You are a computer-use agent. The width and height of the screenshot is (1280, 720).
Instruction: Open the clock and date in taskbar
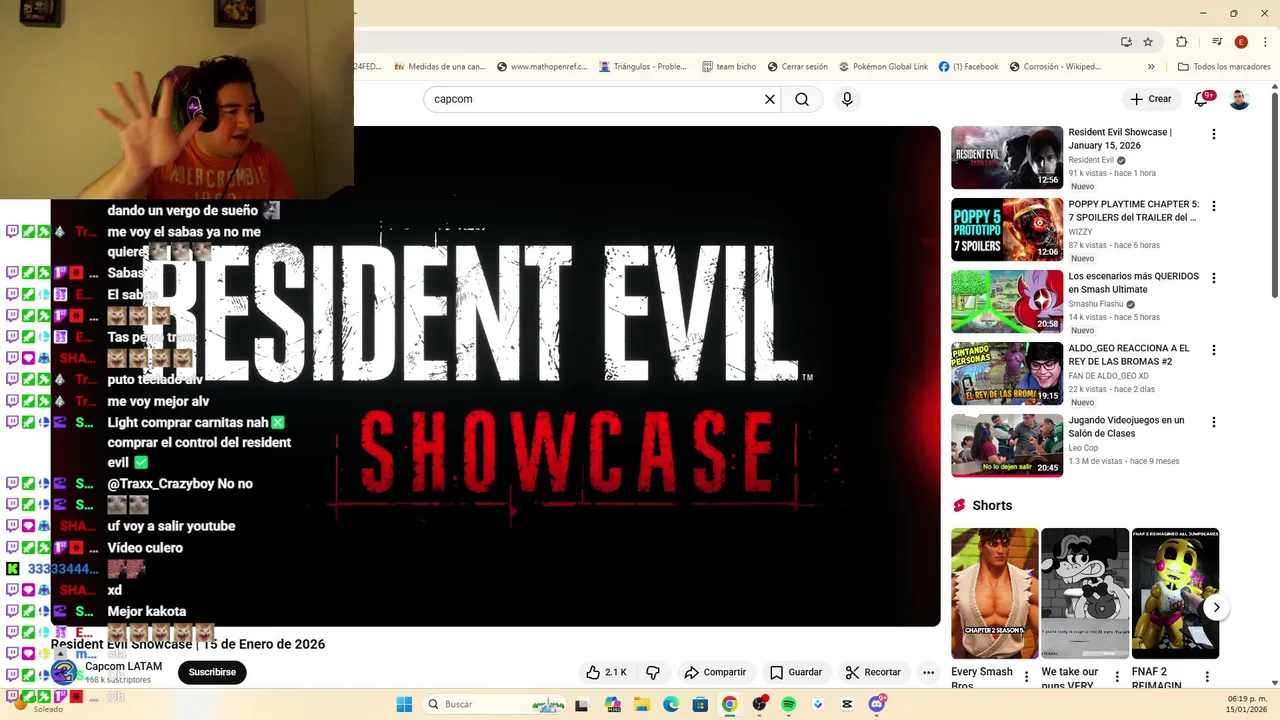pos(1247,704)
